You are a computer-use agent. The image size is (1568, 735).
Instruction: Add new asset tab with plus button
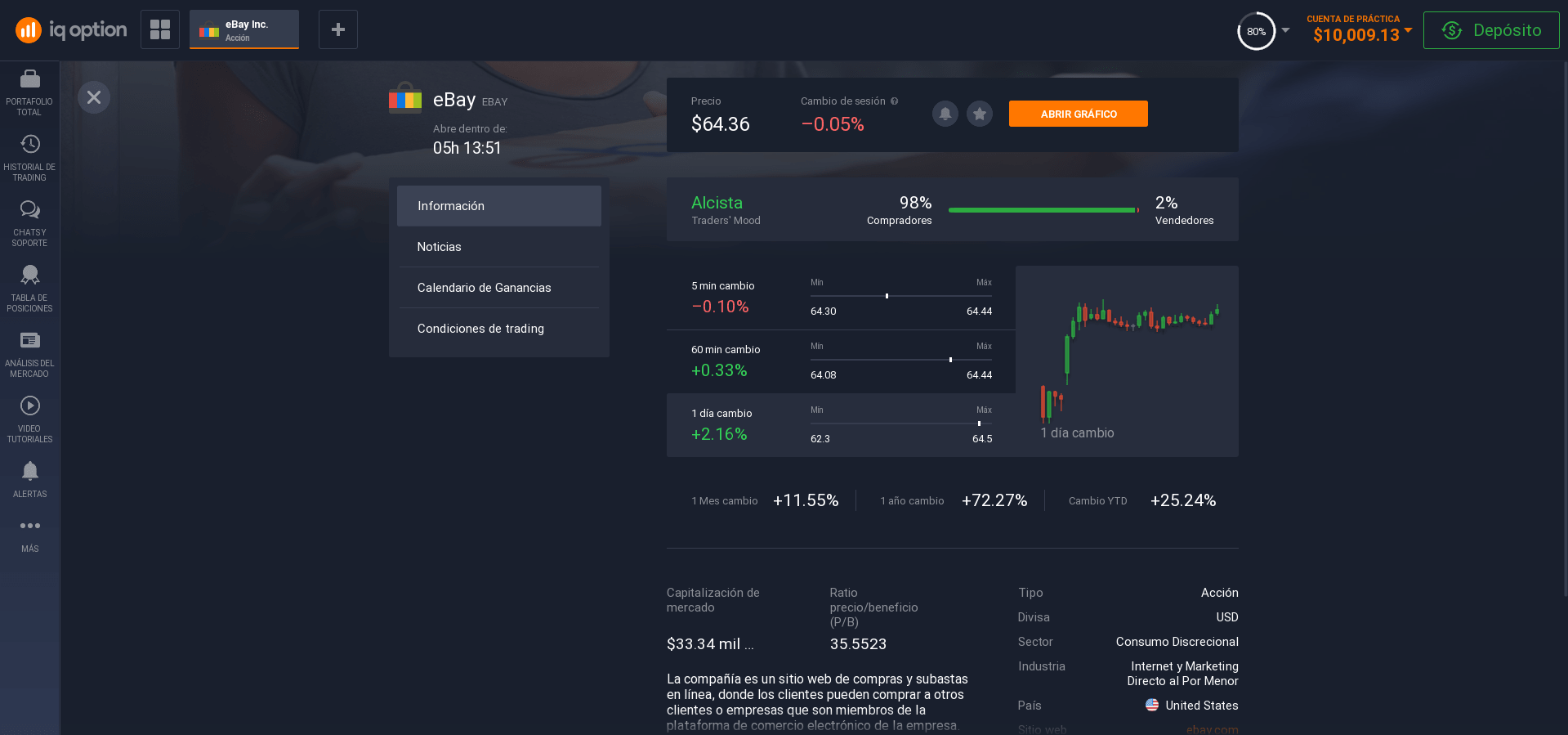(337, 29)
